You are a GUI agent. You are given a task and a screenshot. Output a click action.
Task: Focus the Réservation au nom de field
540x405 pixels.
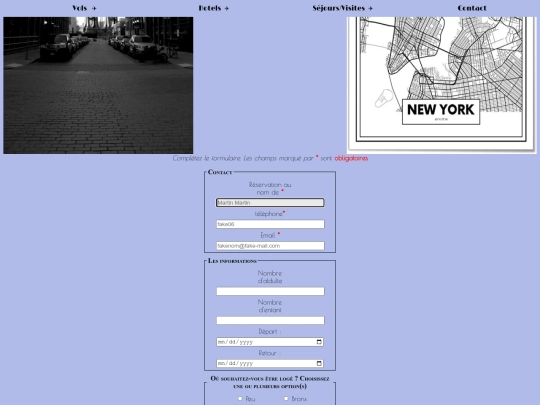270,202
